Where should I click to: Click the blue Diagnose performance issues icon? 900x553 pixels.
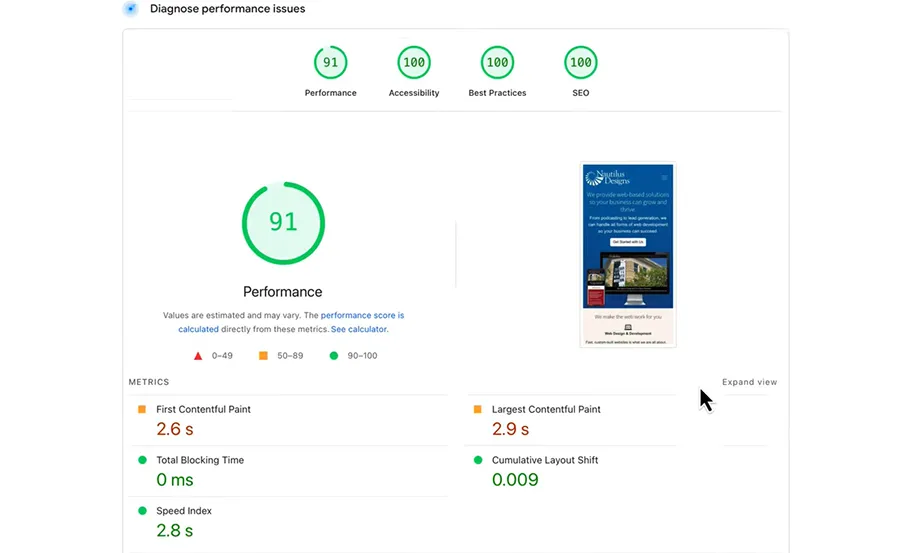coord(130,9)
